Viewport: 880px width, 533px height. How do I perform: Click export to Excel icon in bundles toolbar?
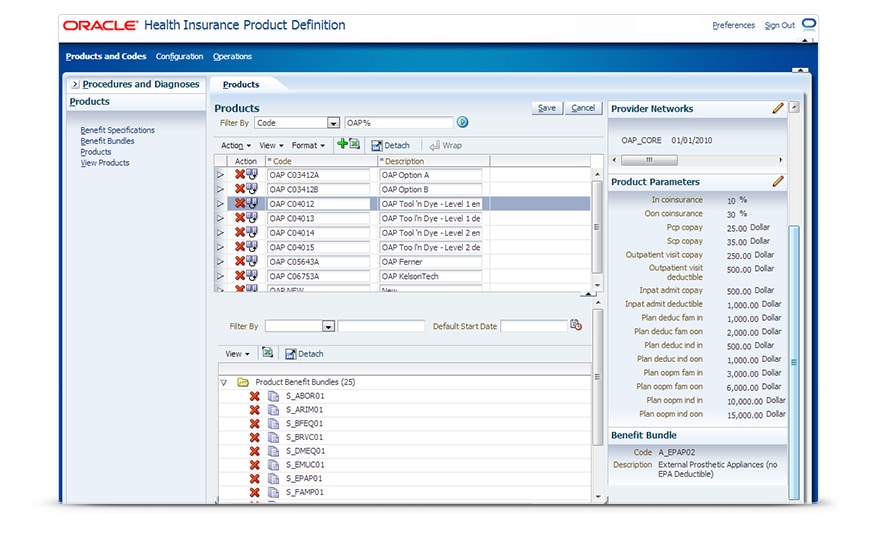[x=267, y=353]
